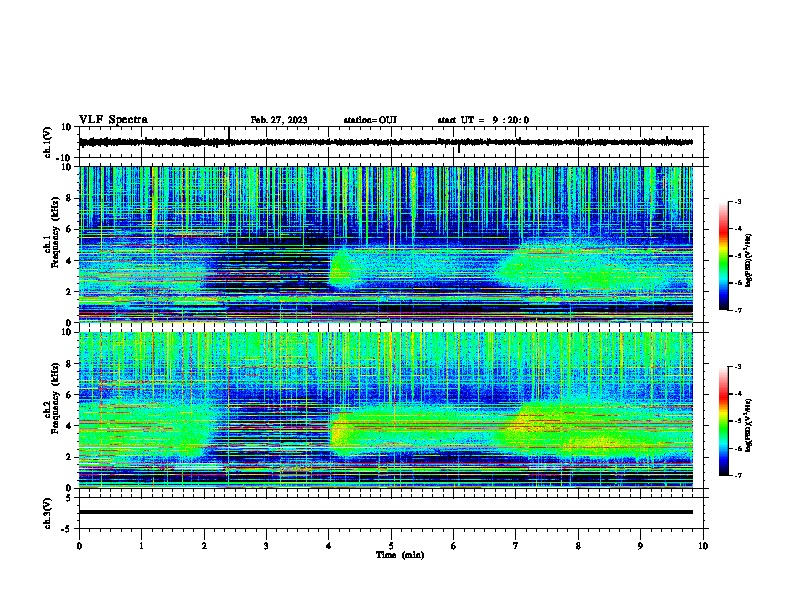Image resolution: width=792 pixels, height=612 pixels.
Task: Click the "-3" tick on the ch.1 colorbar
Action: tap(737, 202)
